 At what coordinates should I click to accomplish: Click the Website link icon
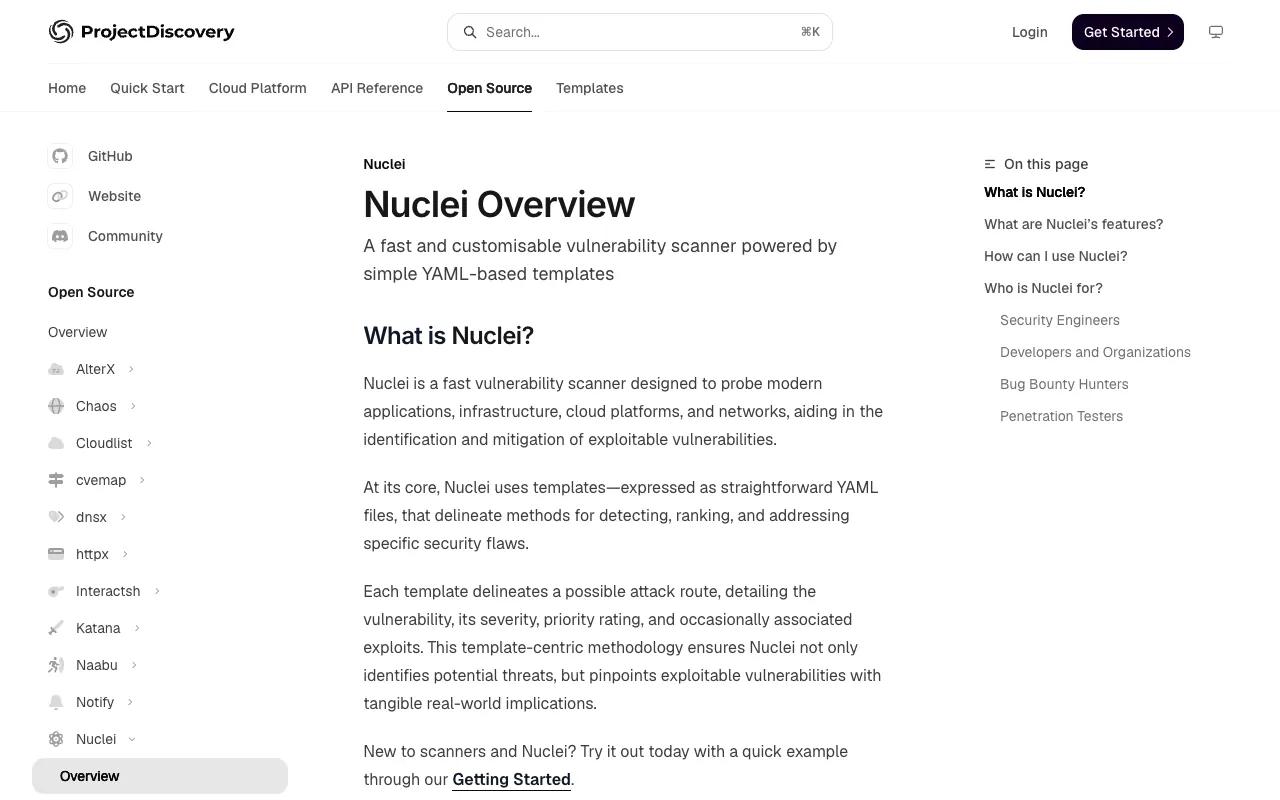pyautogui.click(x=60, y=196)
